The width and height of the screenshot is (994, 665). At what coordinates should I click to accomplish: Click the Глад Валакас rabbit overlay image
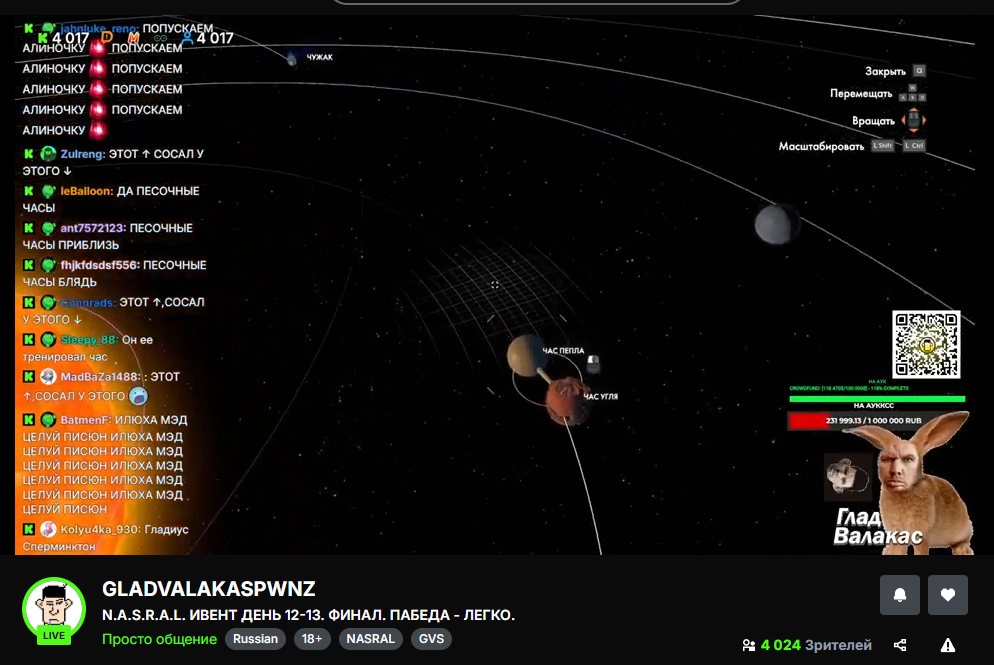pyautogui.click(x=919, y=482)
